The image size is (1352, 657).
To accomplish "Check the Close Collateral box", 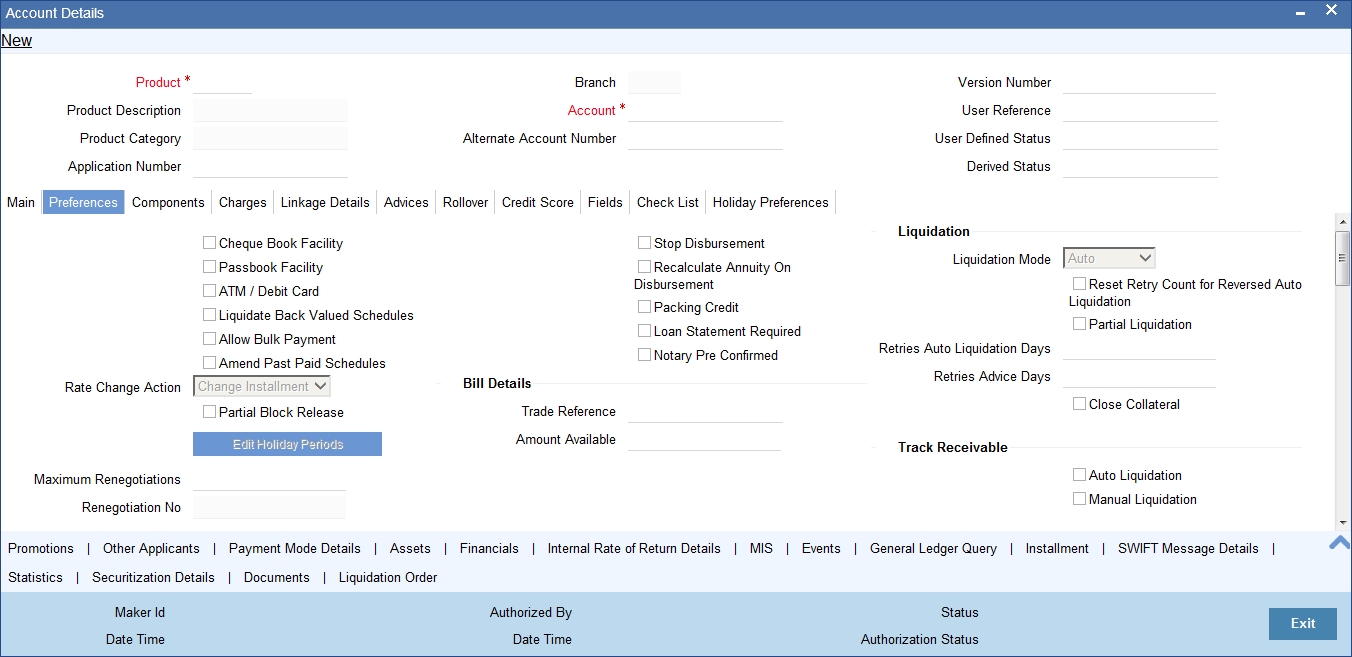I will click(x=1079, y=404).
